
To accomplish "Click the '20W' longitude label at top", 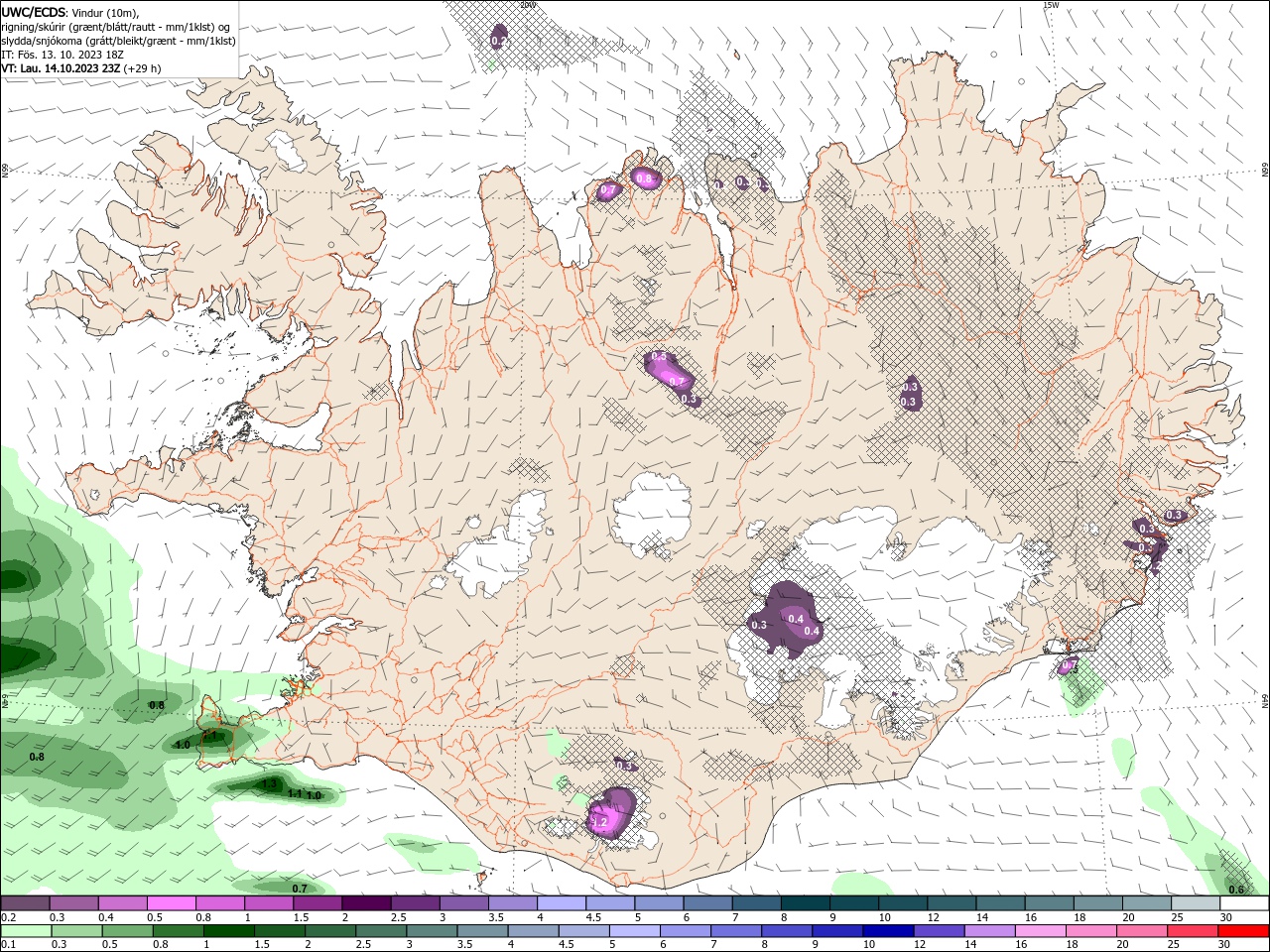I will [x=527, y=5].
